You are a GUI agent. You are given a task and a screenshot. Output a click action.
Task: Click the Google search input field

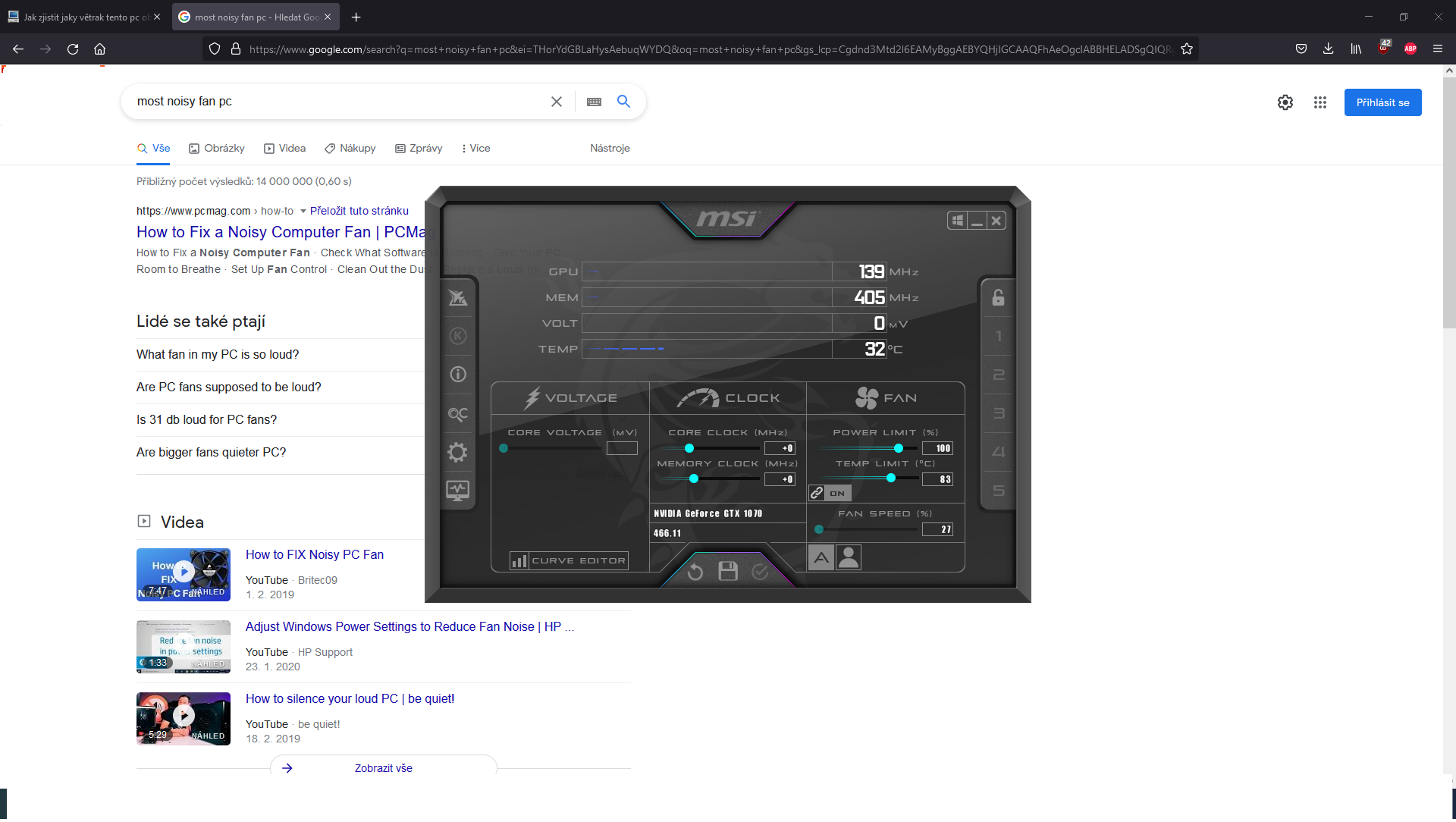(x=334, y=102)
